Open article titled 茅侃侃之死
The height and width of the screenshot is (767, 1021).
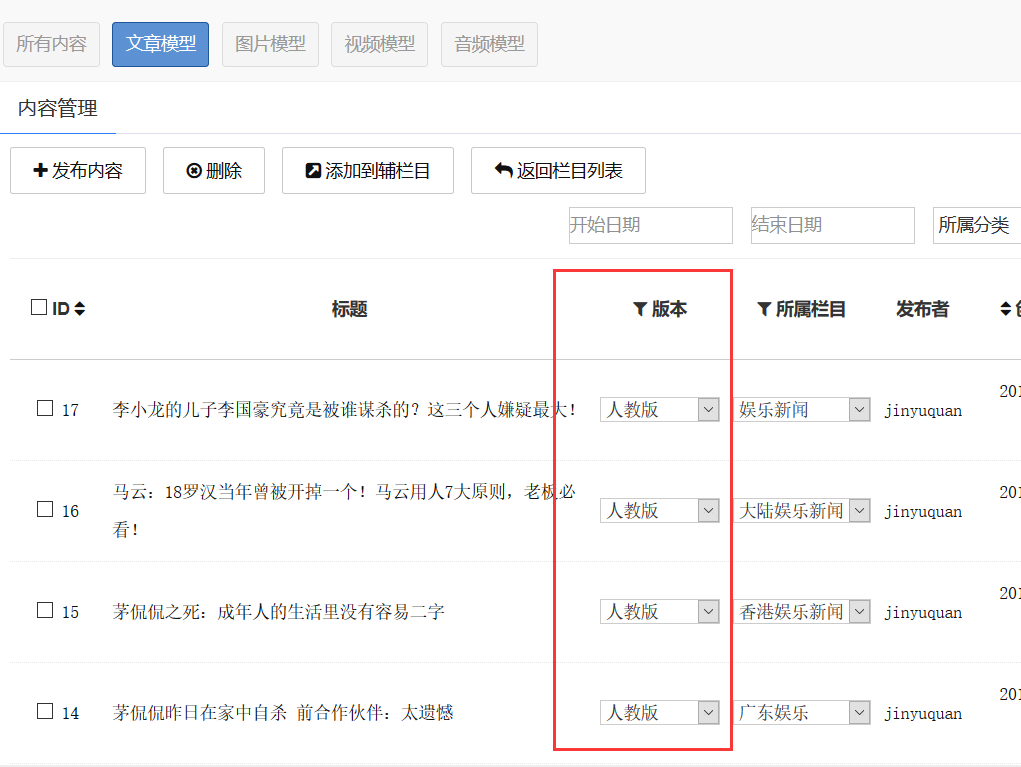coord(279,612)
